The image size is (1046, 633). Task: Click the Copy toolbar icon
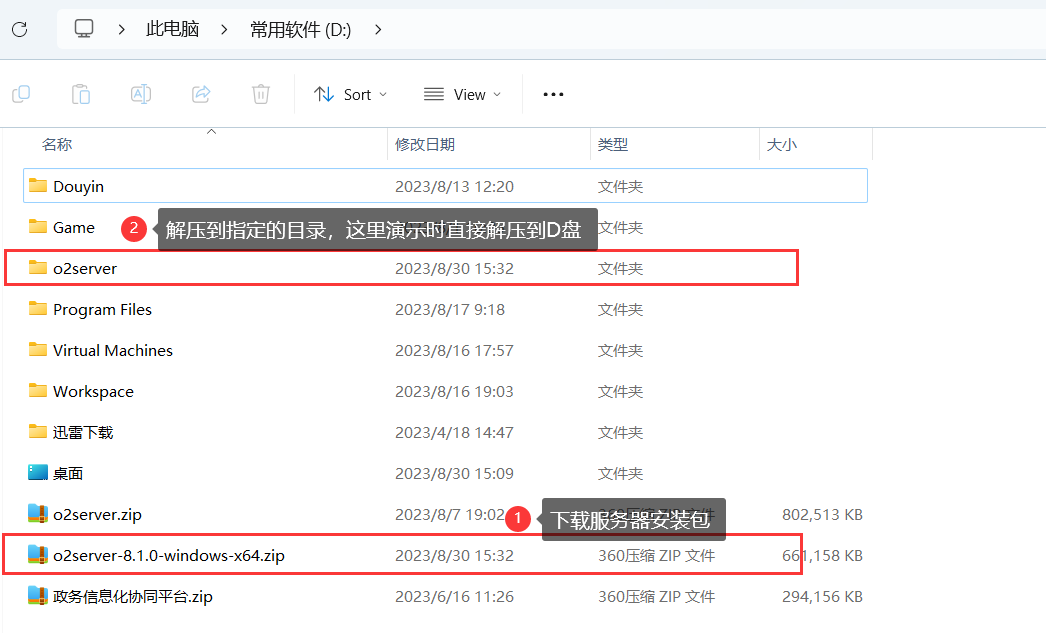click(x=21, y=94)
